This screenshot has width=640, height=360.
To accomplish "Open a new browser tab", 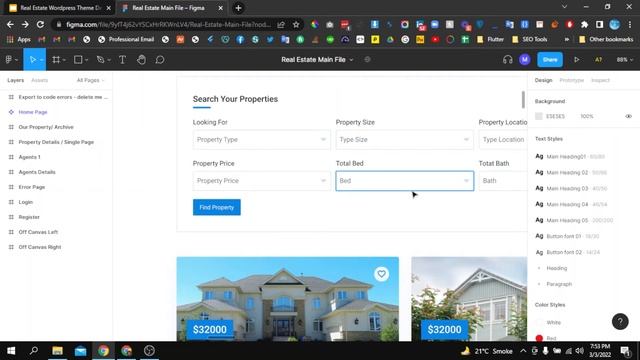I will pos(238,8).
